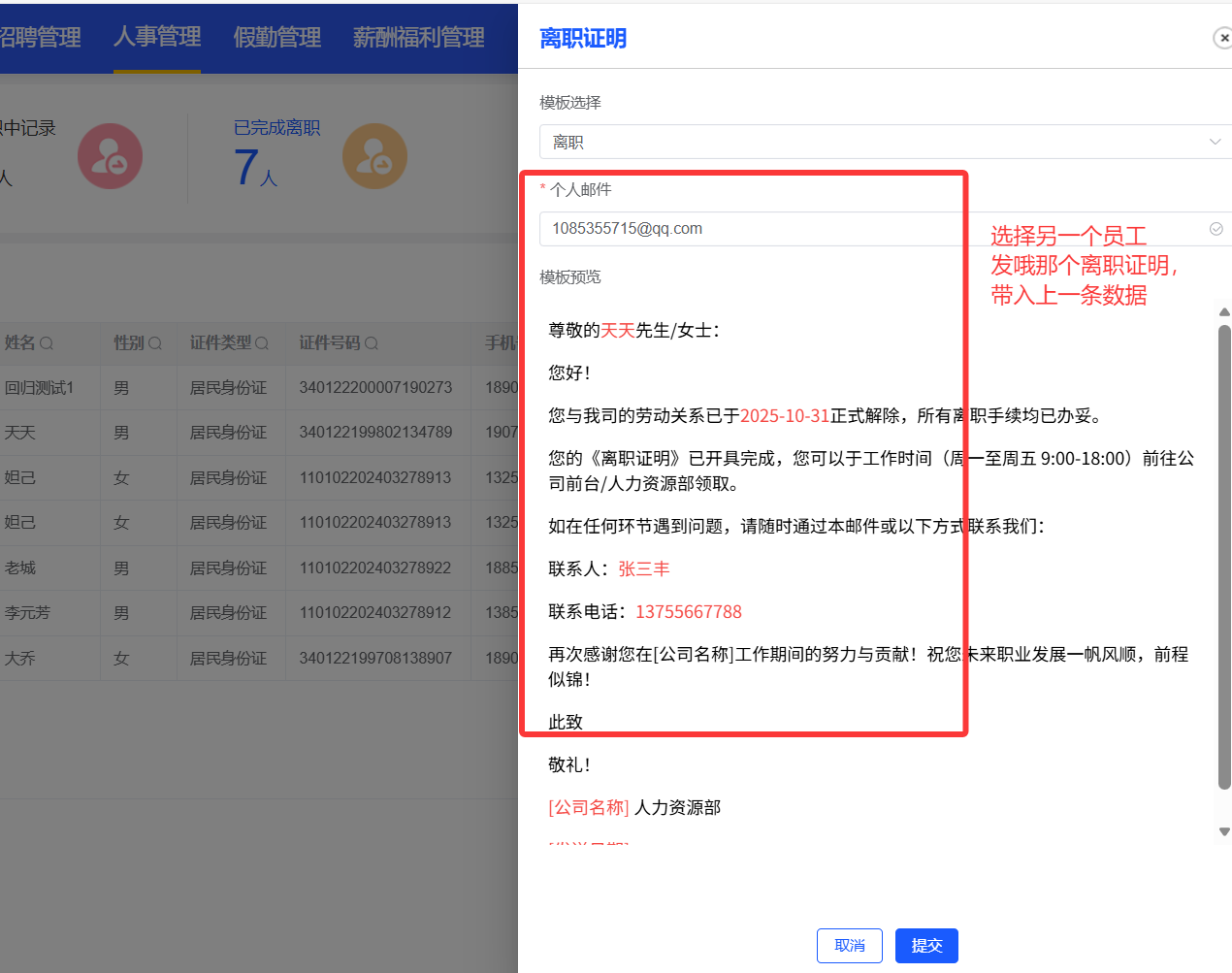
Task: Click the template preview scrollbar thumb
Action: coord(1224,558)
